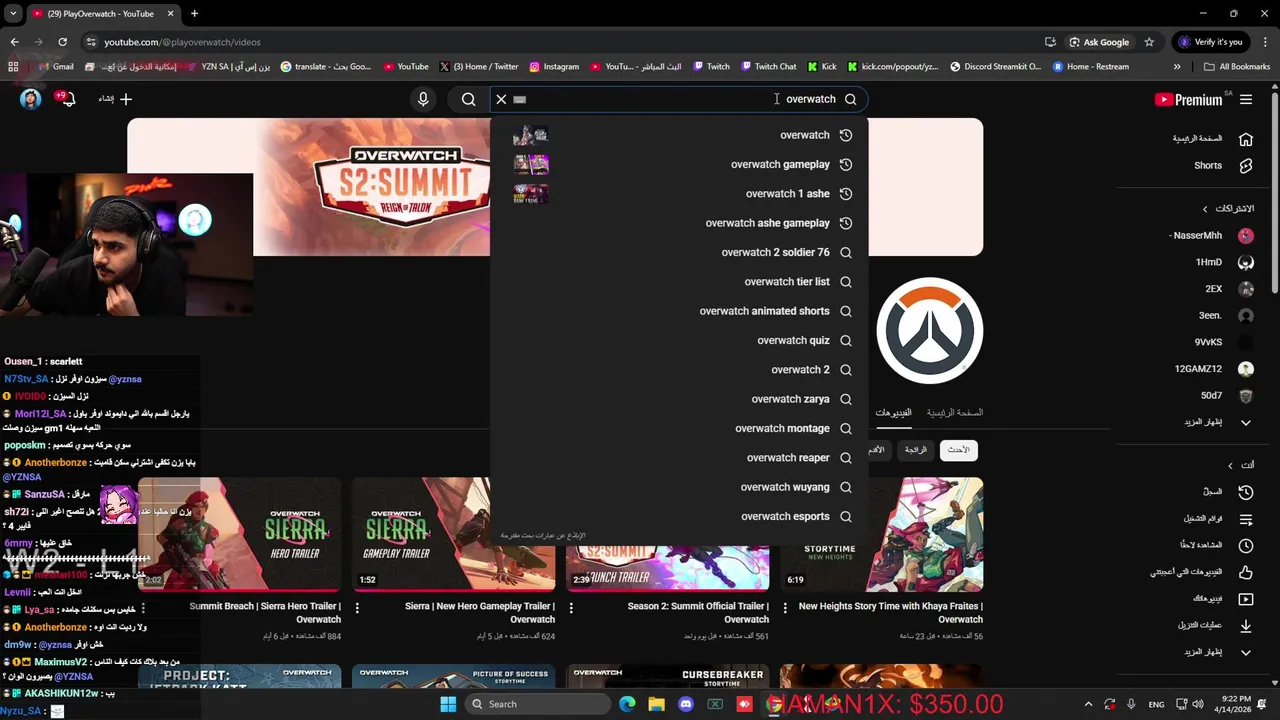Screen dimensions: 1280x720
Task: Select suggestion 'overwatch gameplay'
Action: coord(679,164)
